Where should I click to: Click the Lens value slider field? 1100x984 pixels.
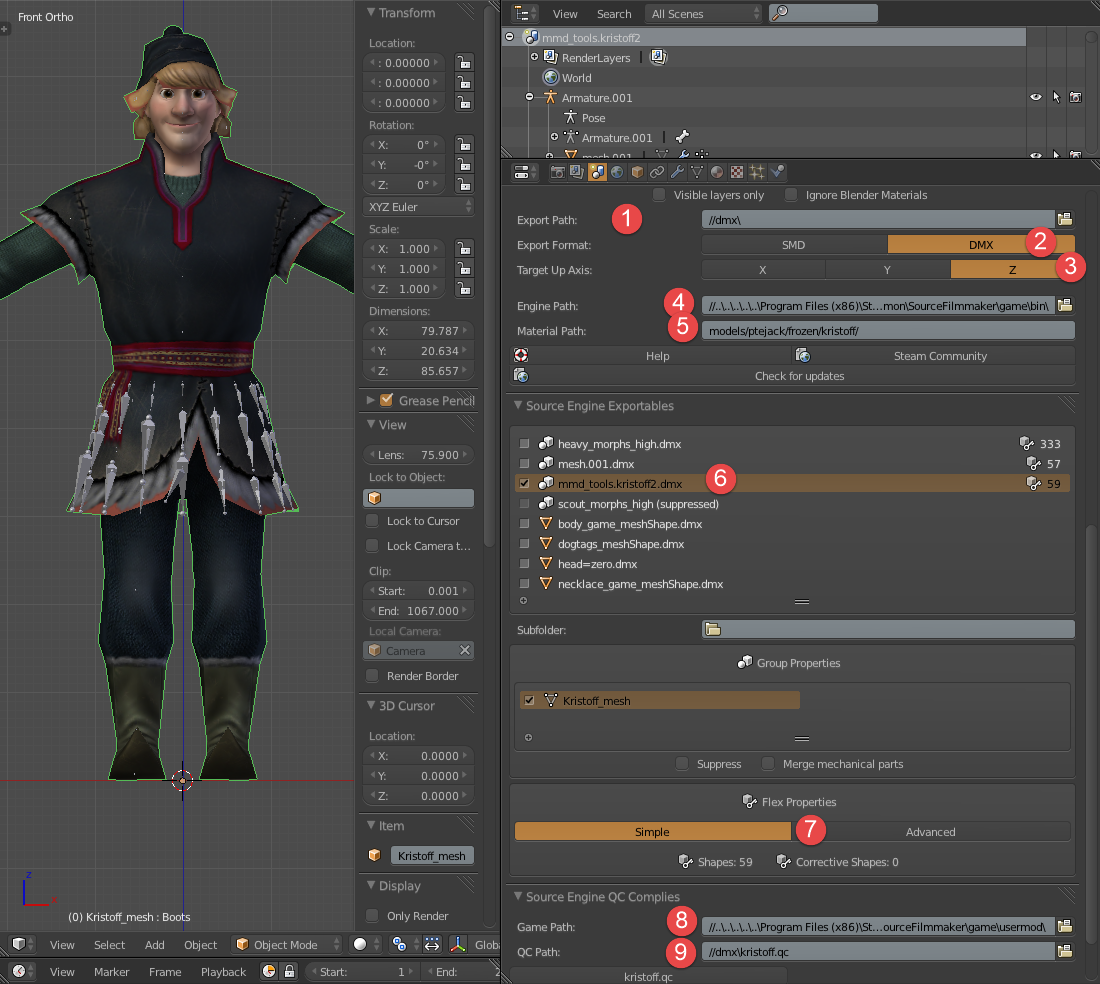[x=418, y=455]
